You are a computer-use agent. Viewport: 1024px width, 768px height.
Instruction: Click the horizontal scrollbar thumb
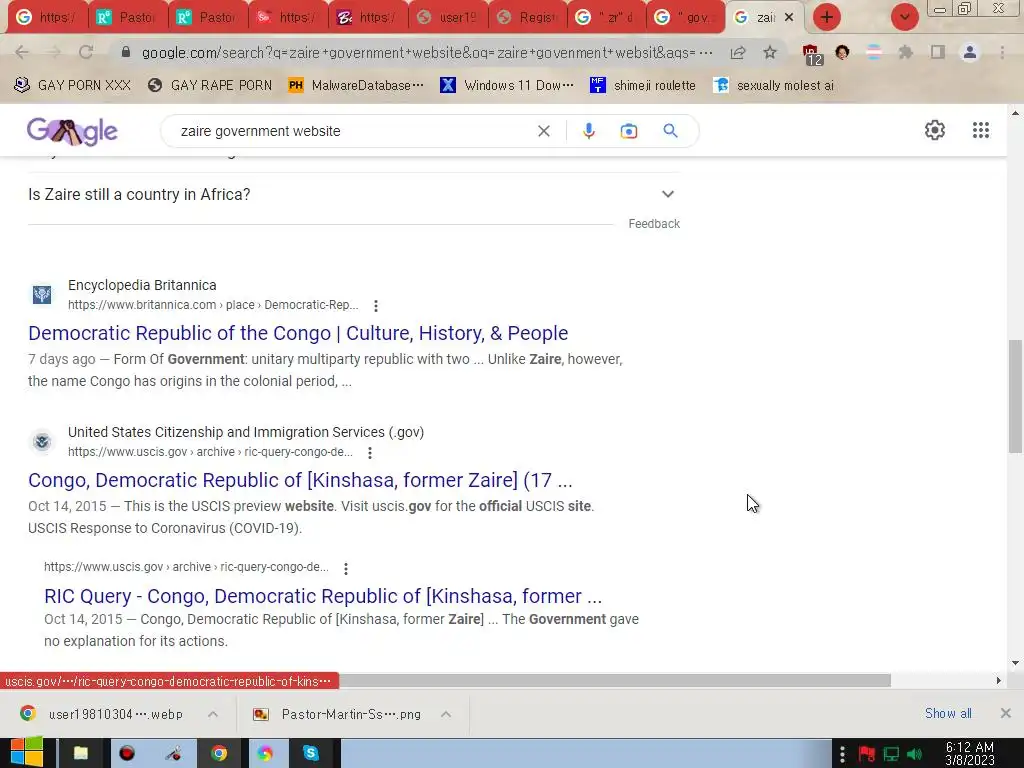click(615, 680)
